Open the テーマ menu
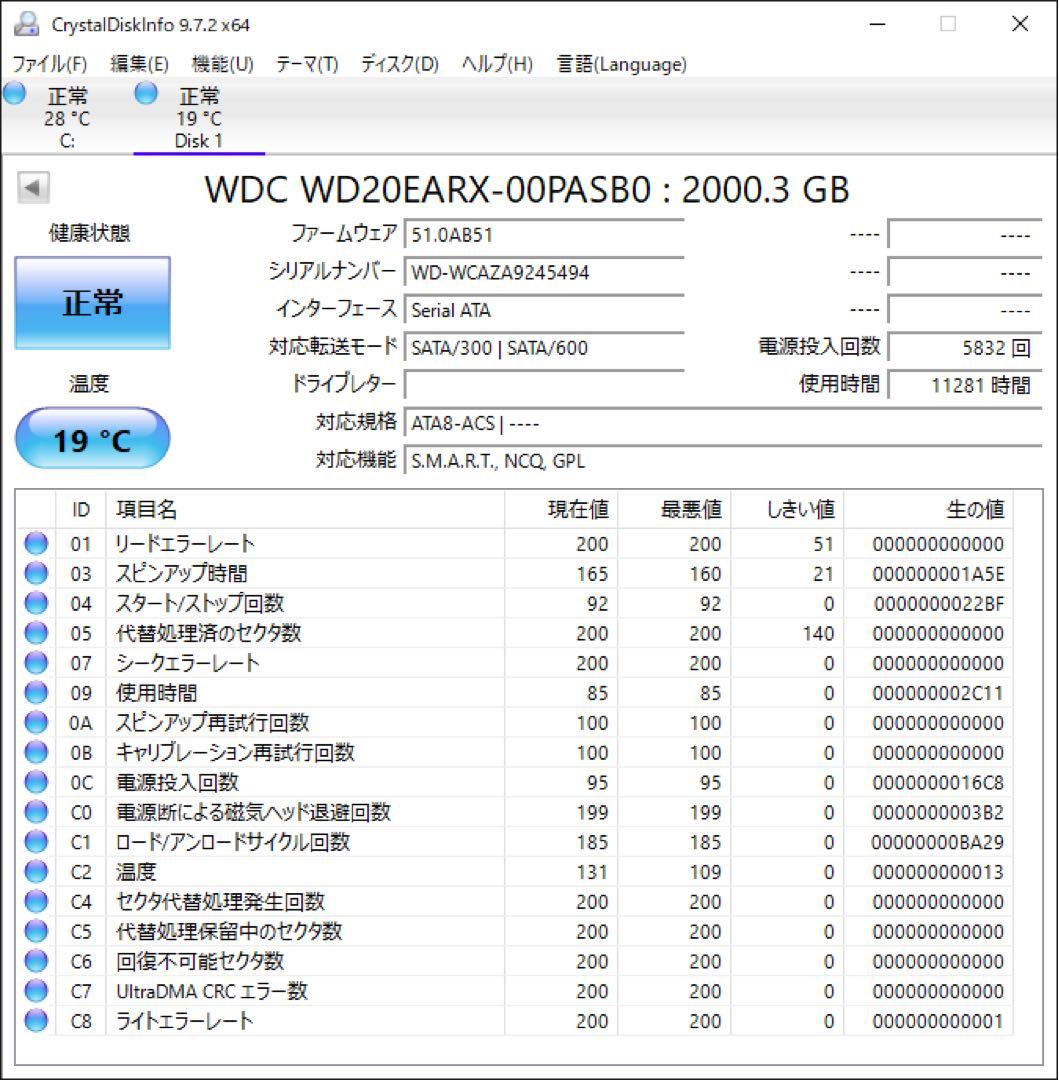Image resolution: width=1059 pixels, height=1080 pixels. click(307, 63)
